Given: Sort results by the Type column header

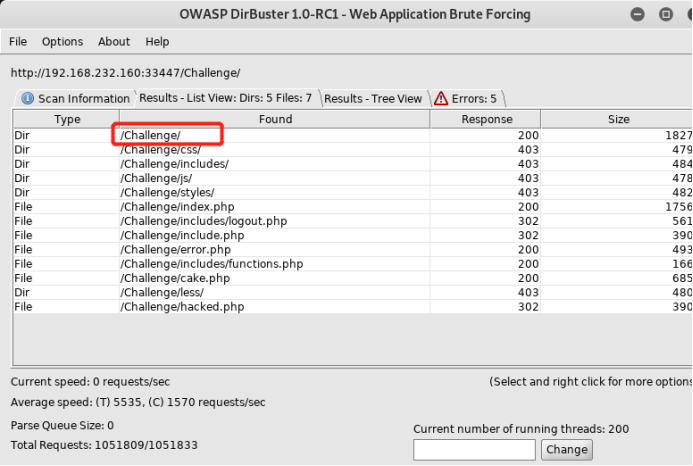Looking at the screenshot, I should [67, 119].
